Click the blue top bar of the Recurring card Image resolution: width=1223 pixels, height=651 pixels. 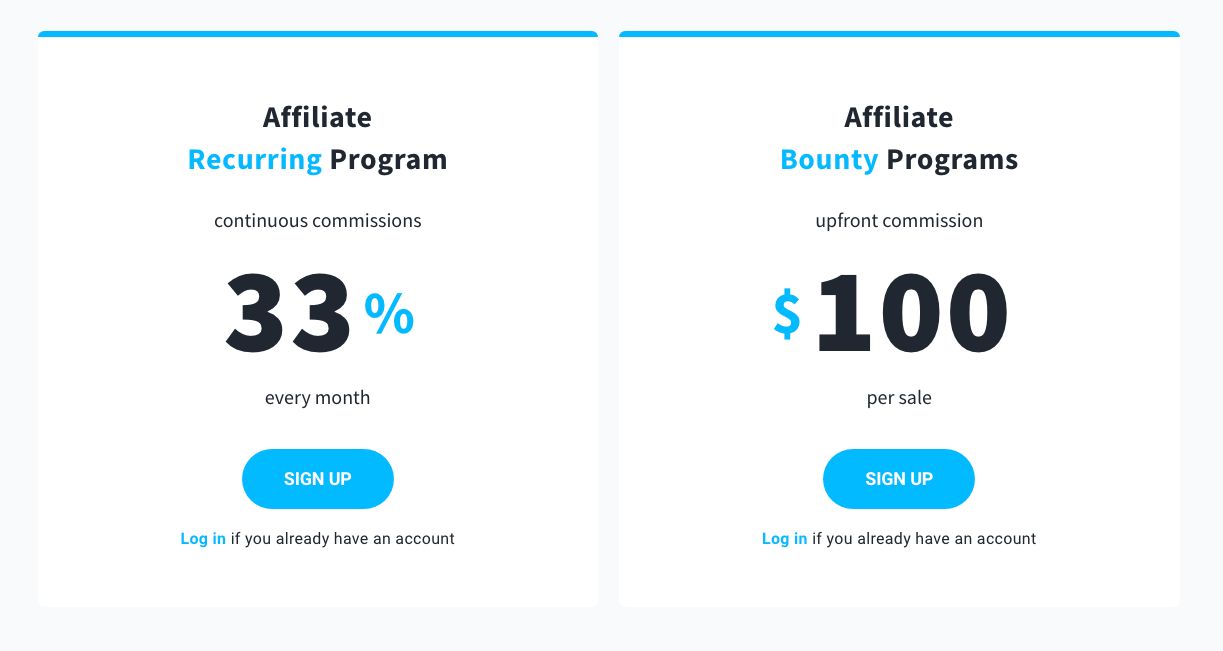[318, 34]
